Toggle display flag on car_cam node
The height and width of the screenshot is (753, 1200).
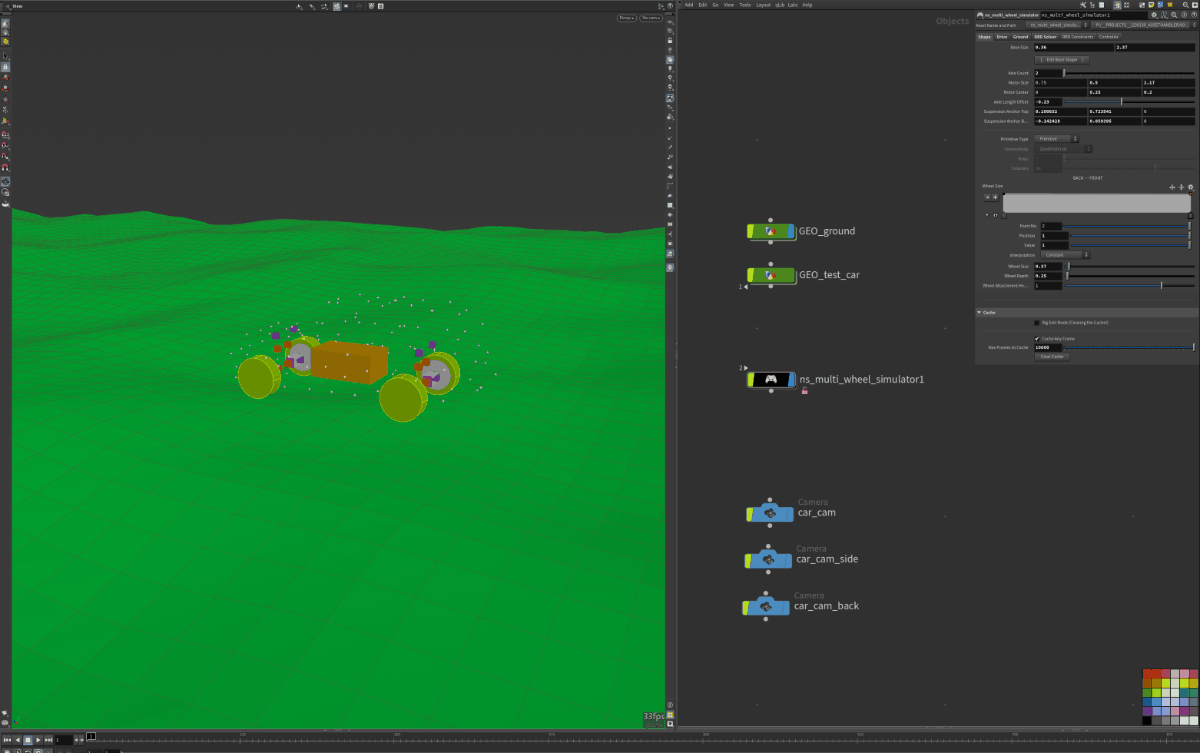790,513
